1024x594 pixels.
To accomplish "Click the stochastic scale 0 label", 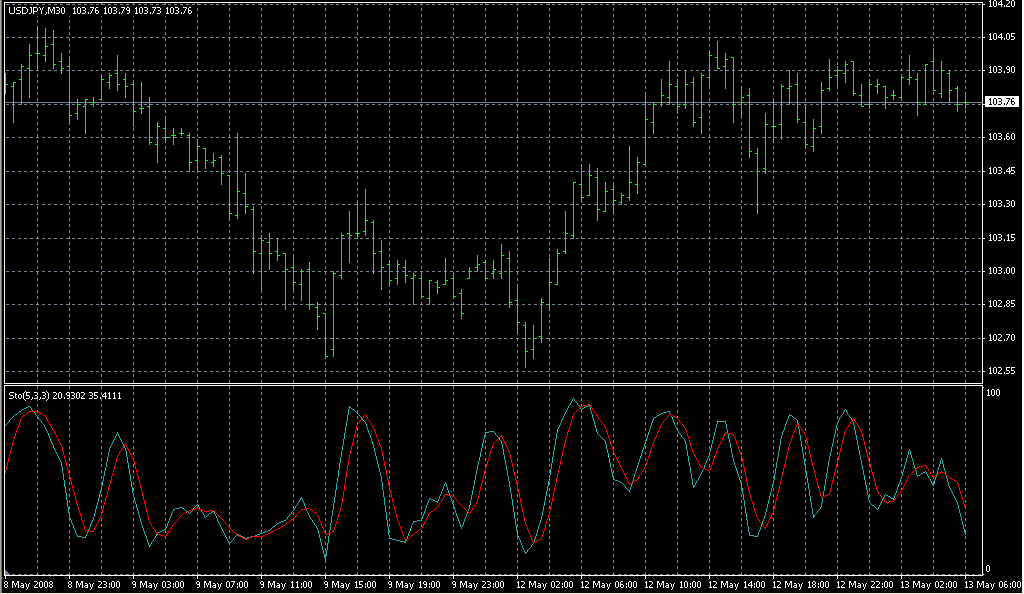I will point(989,569).
